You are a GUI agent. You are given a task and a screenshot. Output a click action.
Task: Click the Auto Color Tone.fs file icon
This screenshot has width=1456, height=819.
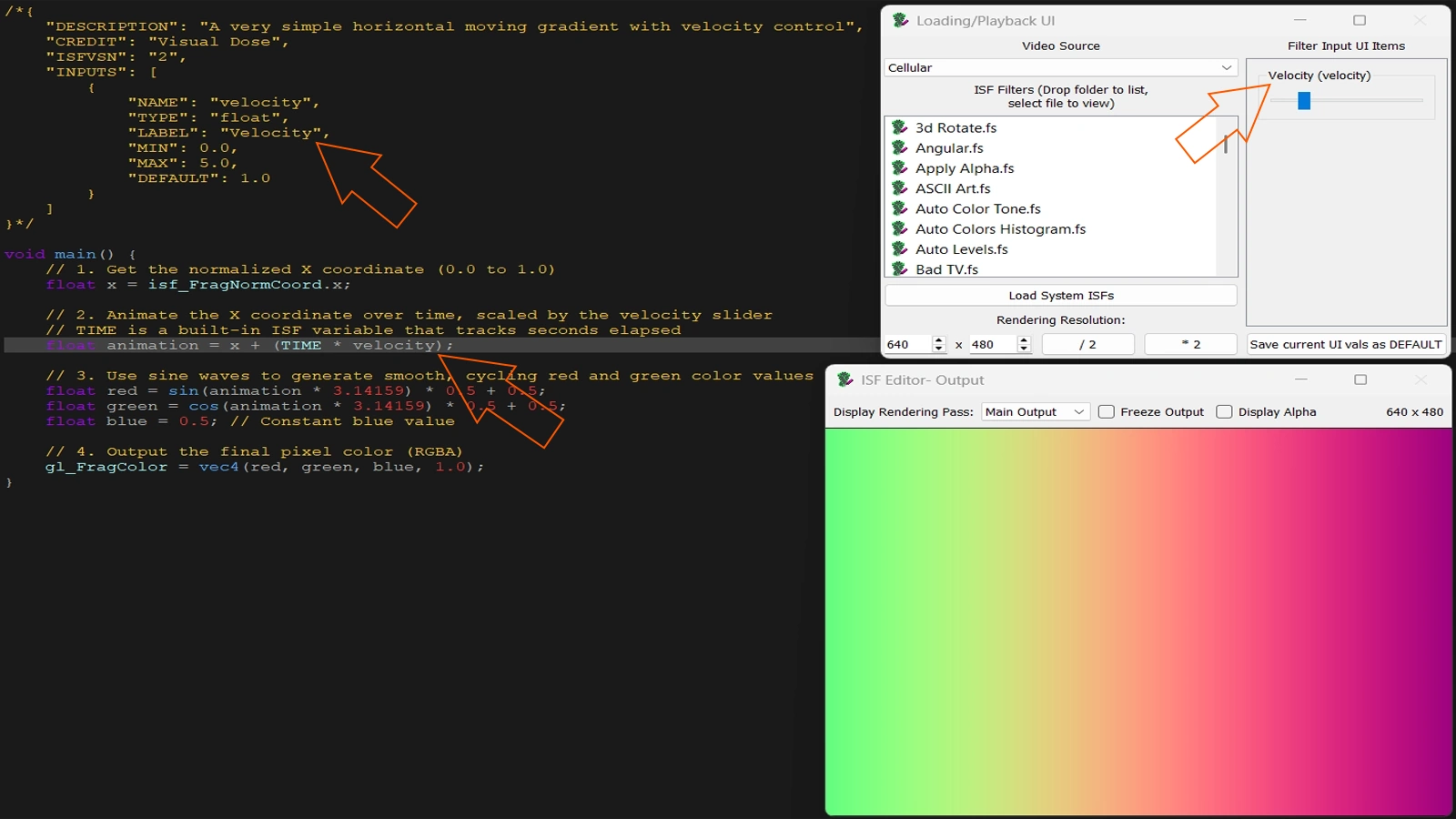tap(900, 208)
